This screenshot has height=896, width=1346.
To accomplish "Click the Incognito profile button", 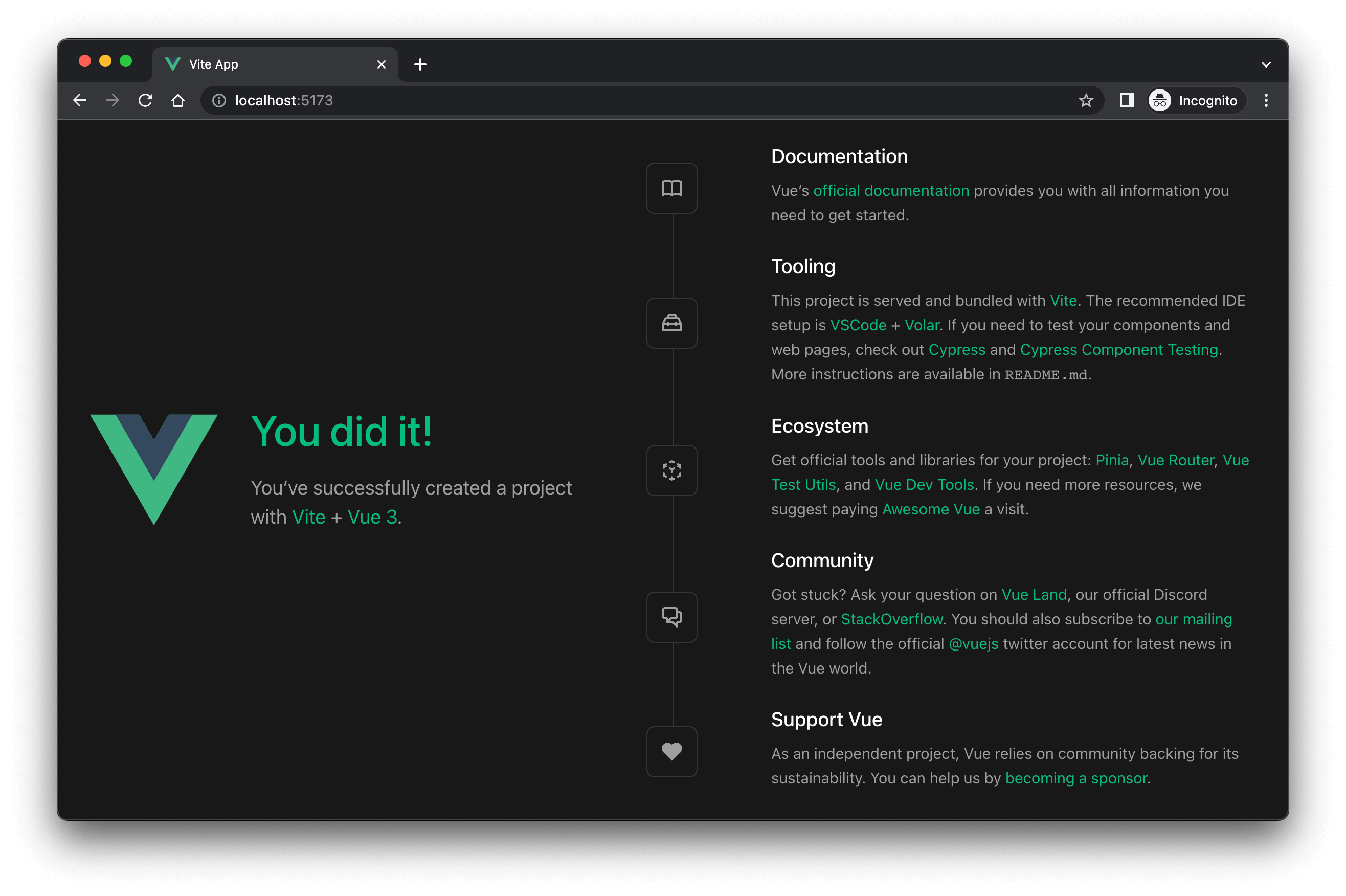I will pyautogui.click(x=1196, y=101).
